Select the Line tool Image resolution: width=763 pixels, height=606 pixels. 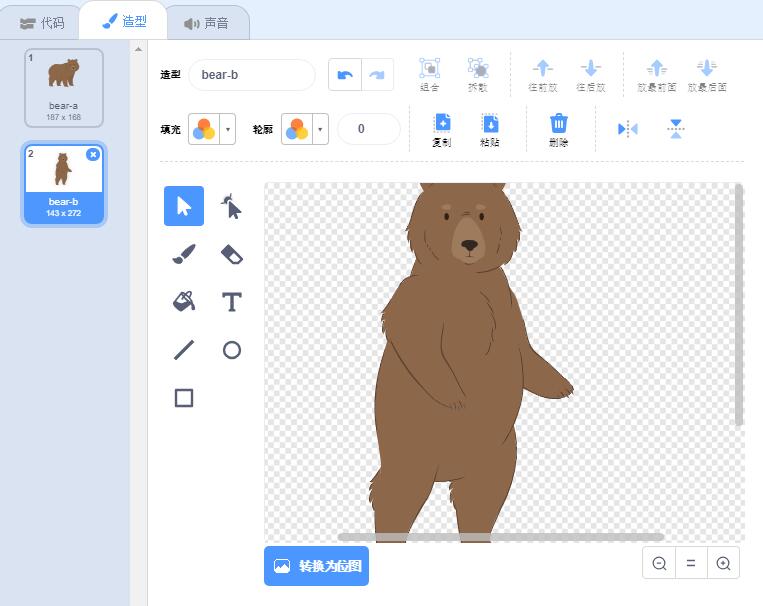click(x=184, y=350)
